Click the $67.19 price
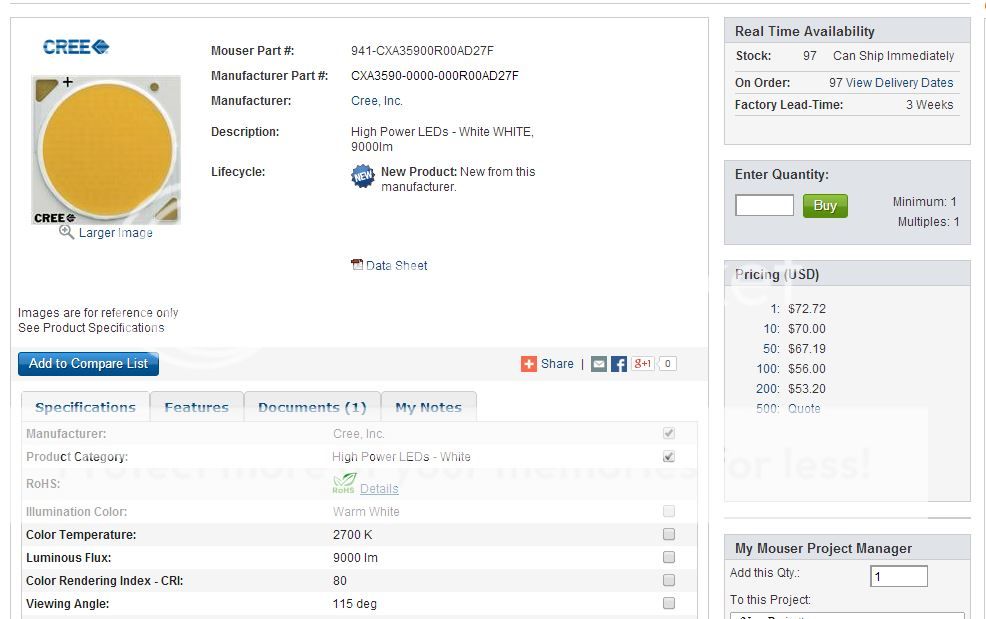This screenshot has width=986, height=619. [807, 349]
